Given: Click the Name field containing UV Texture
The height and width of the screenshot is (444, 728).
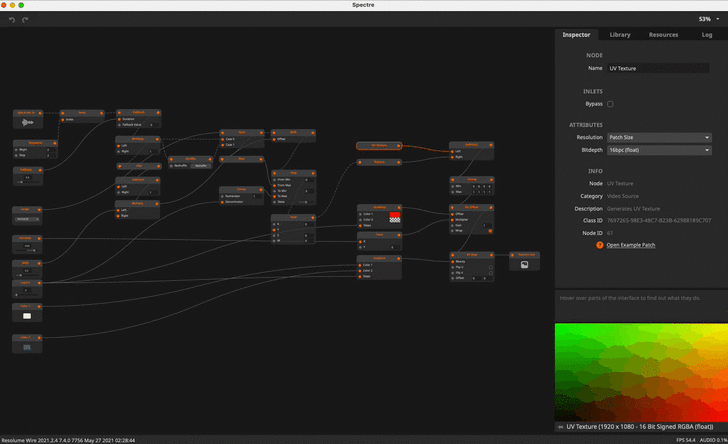Looking at the screenshot, I should 658,68.
